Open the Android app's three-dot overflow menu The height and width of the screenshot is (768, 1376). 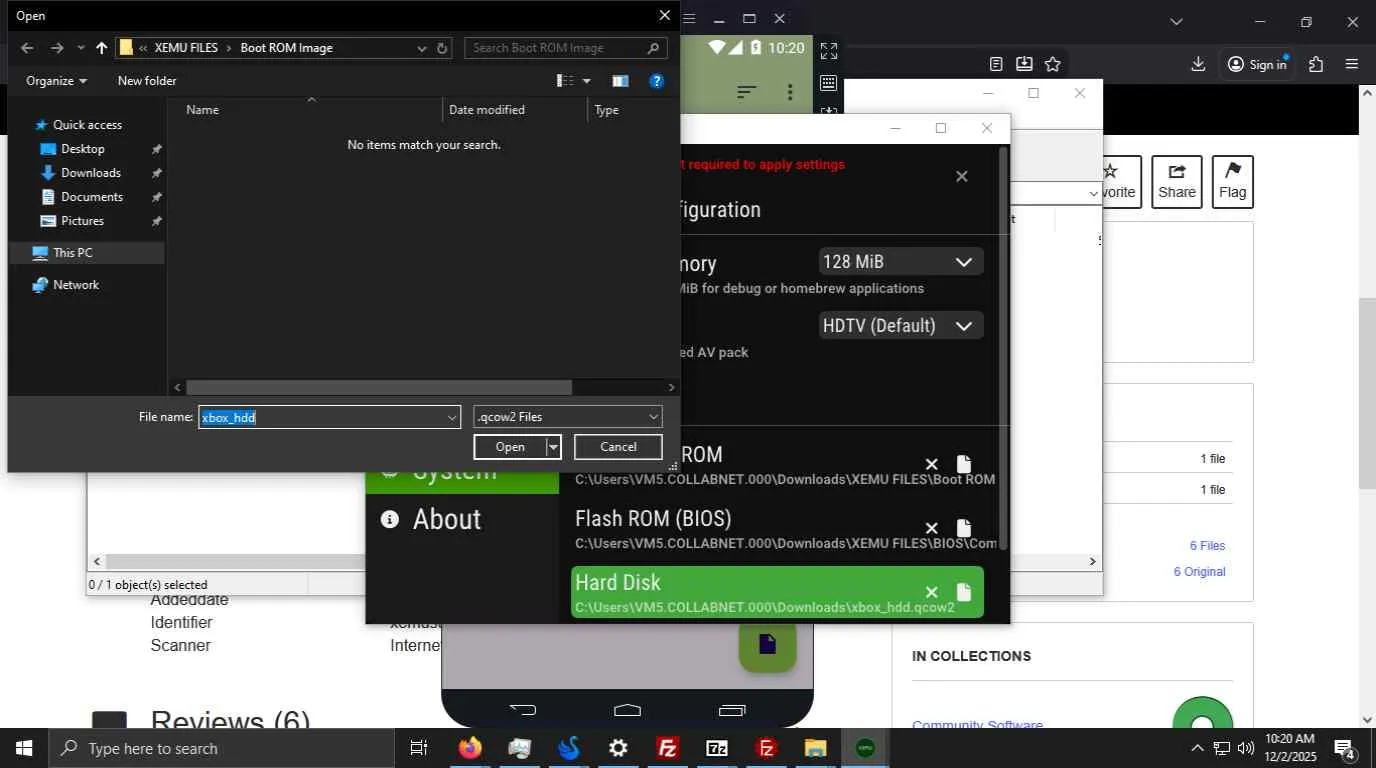point(790,92)
